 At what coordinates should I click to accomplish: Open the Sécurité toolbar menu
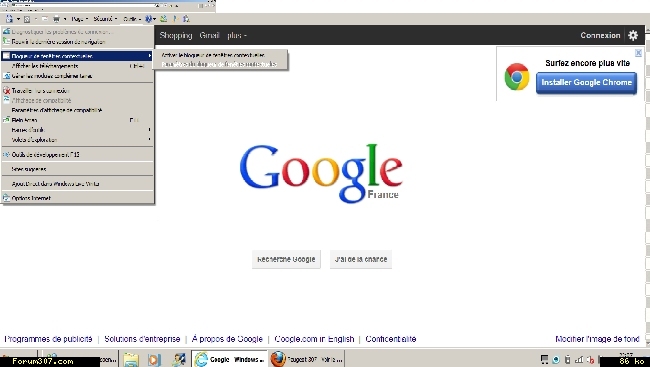[105, 19]
